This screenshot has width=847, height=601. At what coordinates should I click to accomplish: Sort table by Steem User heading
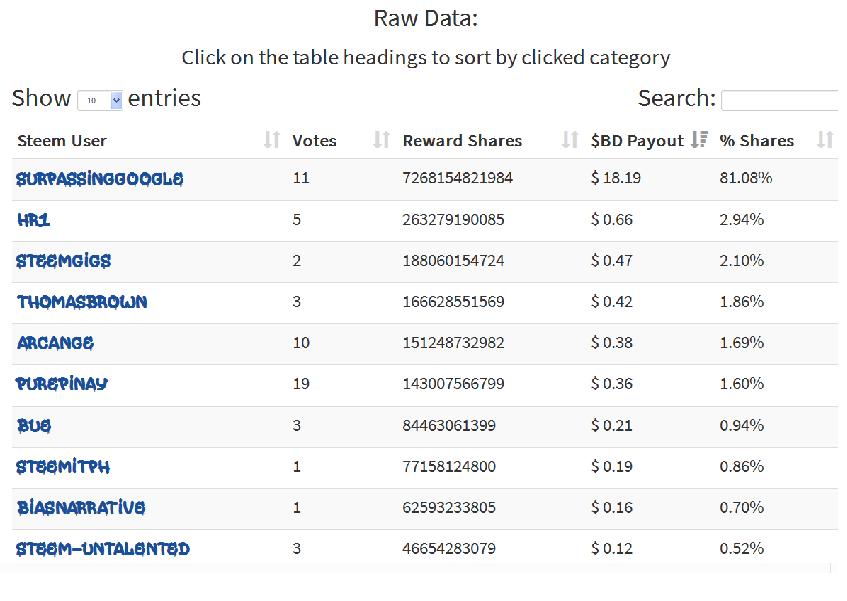click(x=62, y=141)
